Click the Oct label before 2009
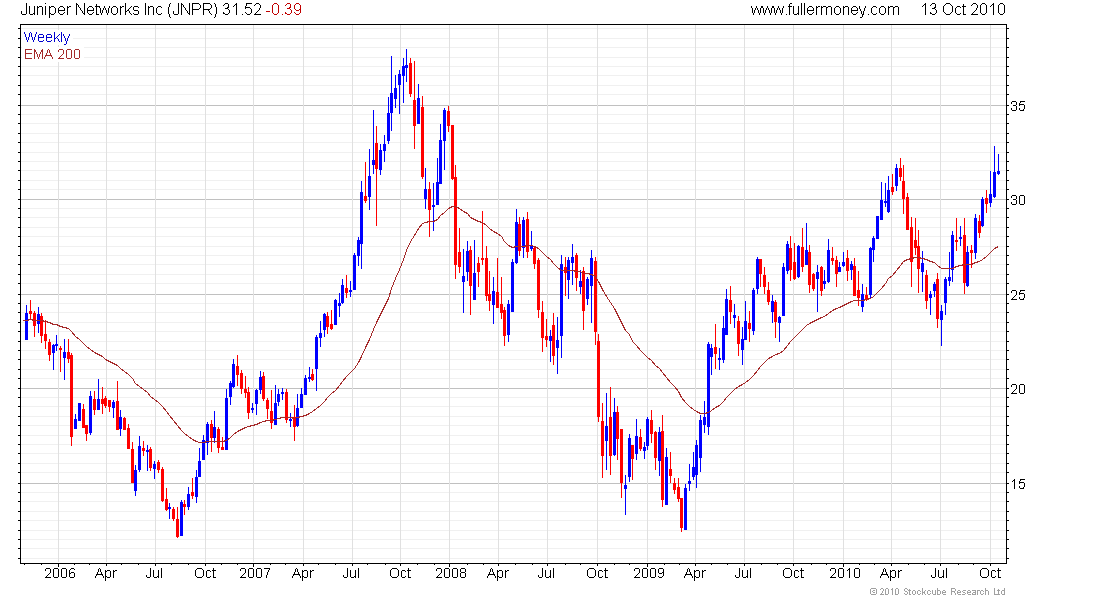This screenshot has height=600, width=1100. click(597, 573)
